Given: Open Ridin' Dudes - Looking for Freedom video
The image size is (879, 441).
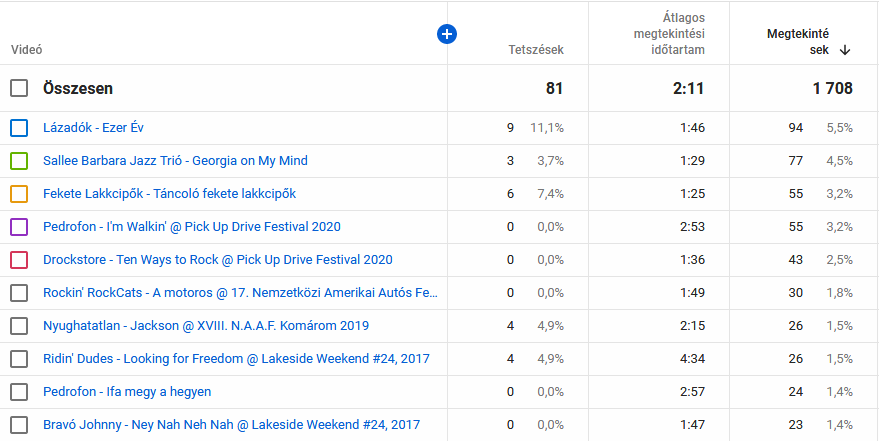Looking at the screenshot, I should tap(236, 359).
